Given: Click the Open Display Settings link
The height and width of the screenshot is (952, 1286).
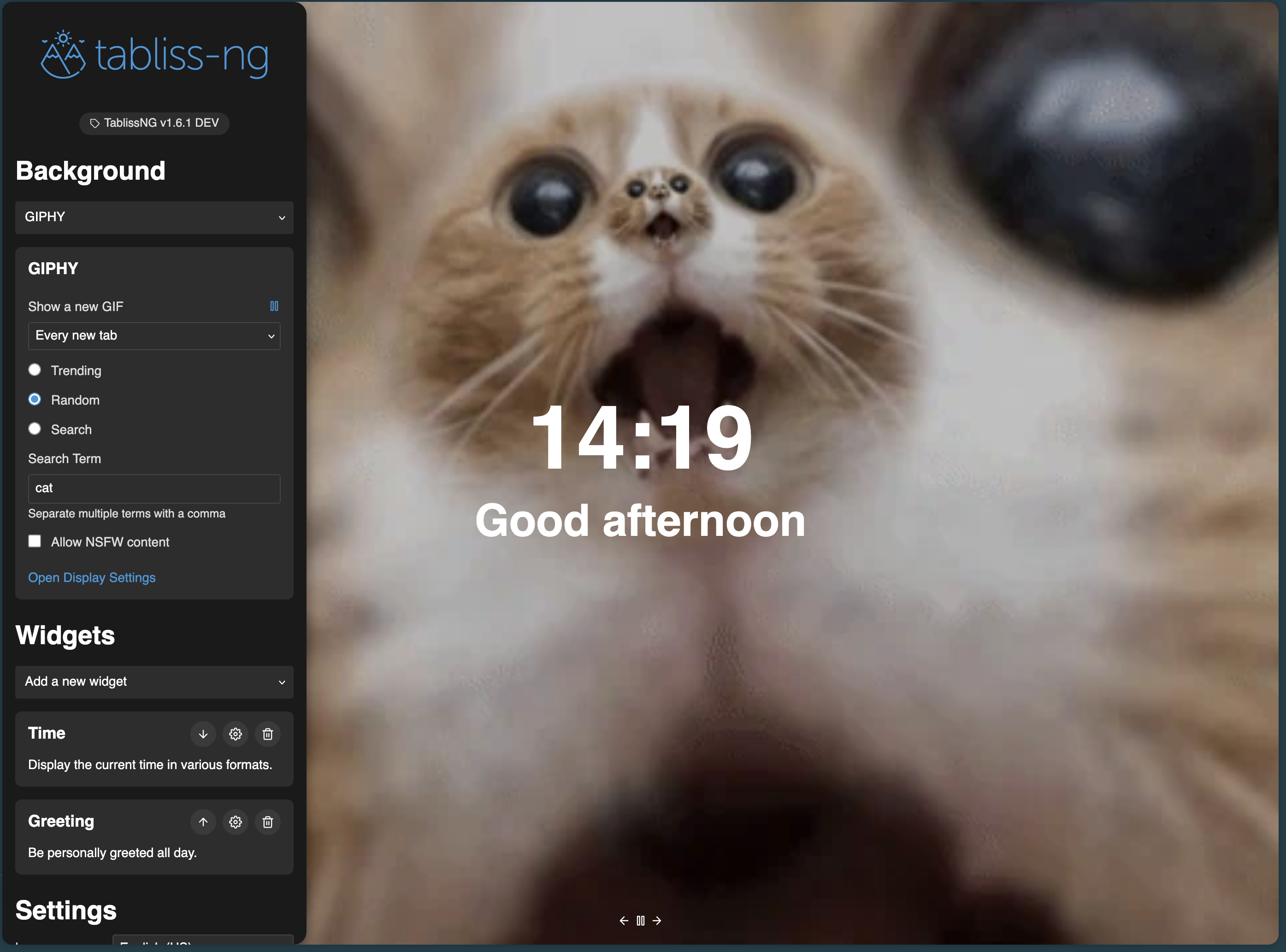Looking at the screenshot, I should point(92,577).
